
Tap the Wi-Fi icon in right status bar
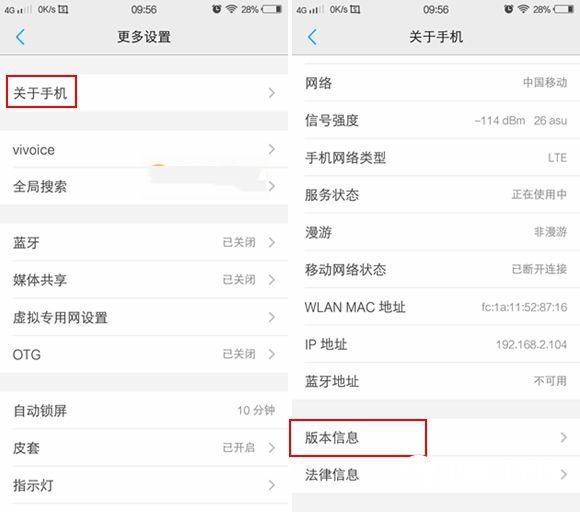click(x=523, y=9)
